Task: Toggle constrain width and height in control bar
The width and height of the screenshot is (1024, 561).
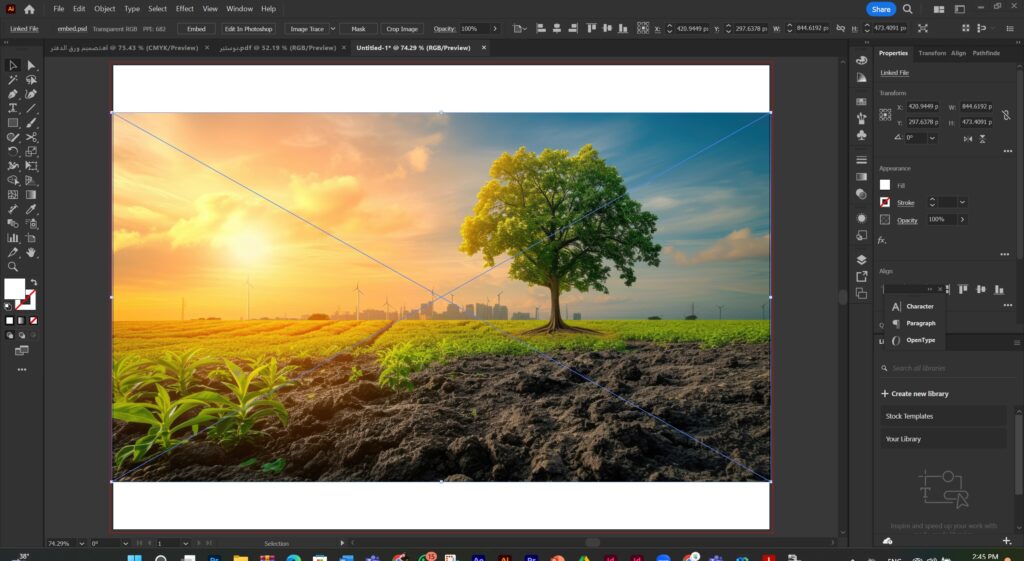Action: [x=841, y=29]
